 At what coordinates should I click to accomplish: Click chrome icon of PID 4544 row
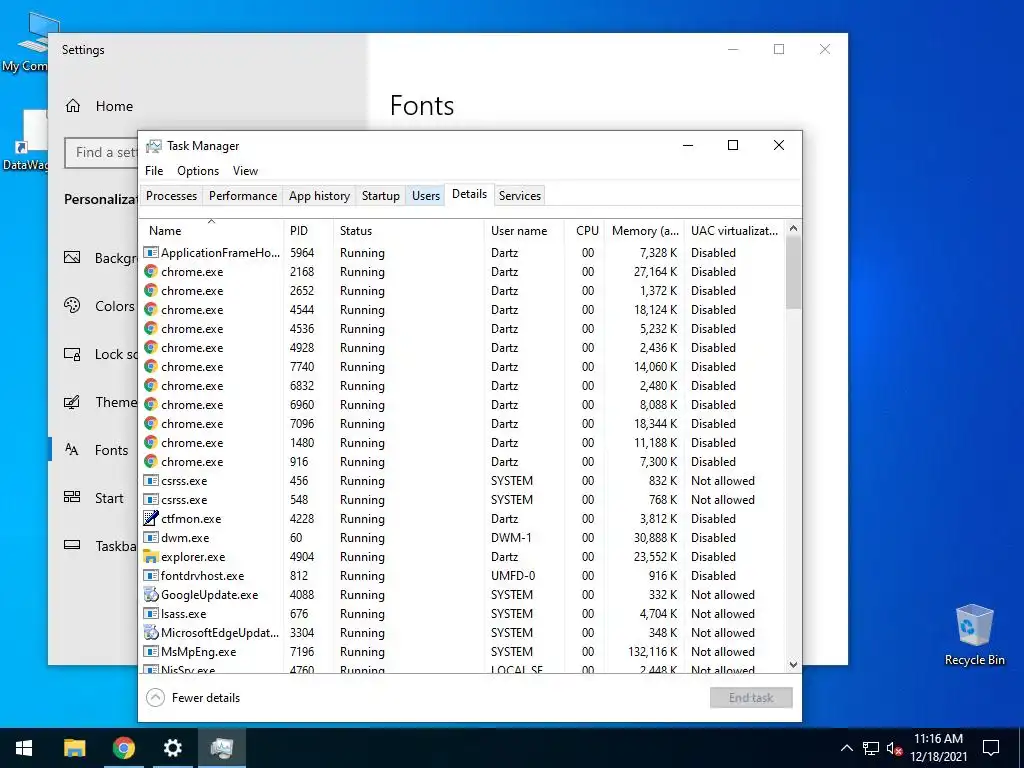point(151,310)
